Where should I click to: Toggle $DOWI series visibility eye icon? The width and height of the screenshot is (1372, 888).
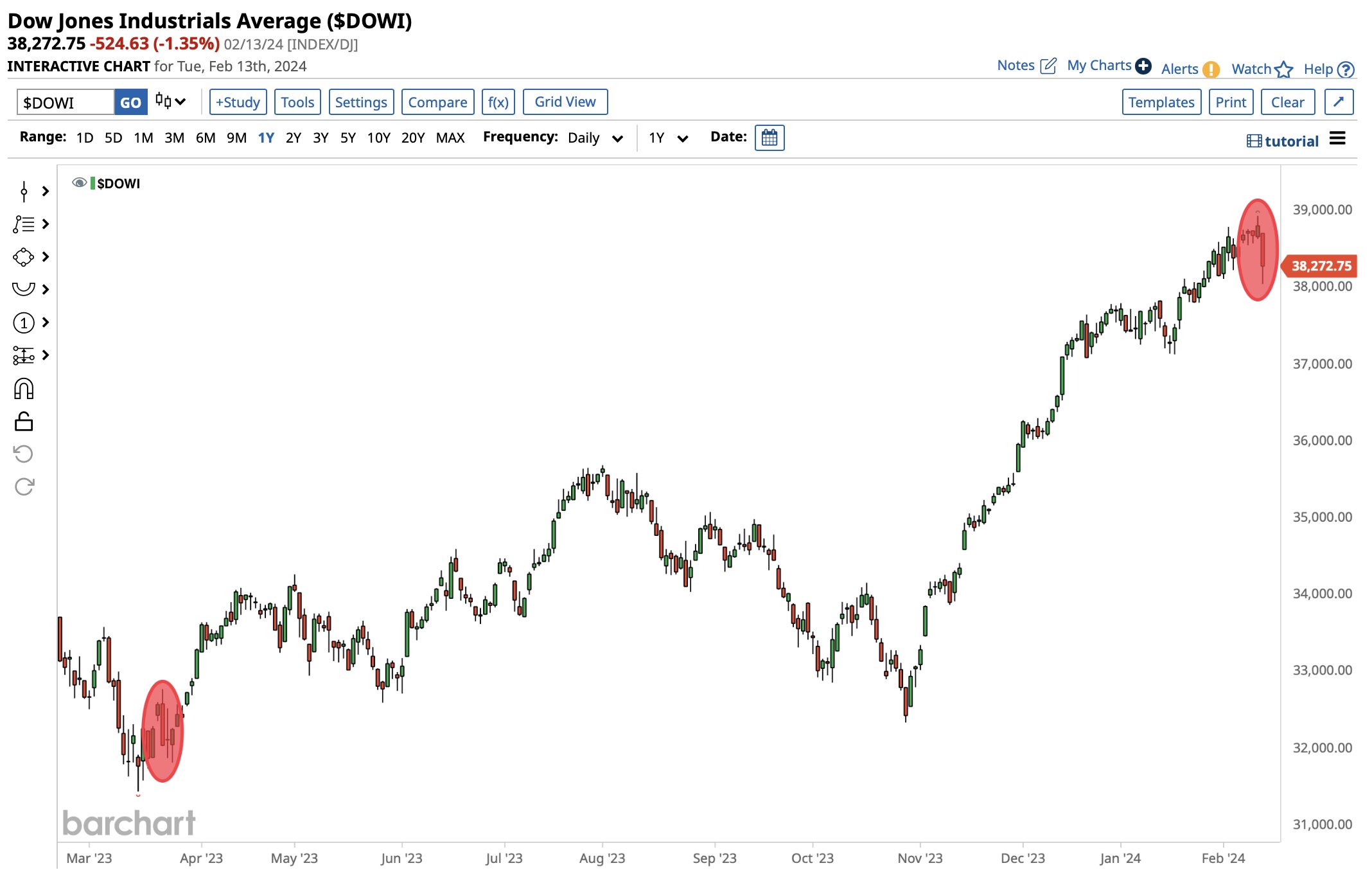79,183
